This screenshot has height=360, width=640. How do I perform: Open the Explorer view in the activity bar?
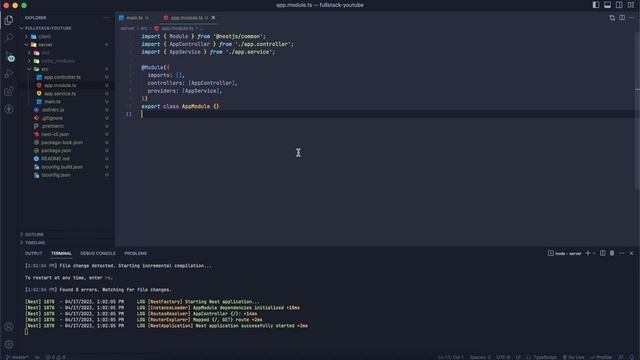click(9, 20)
